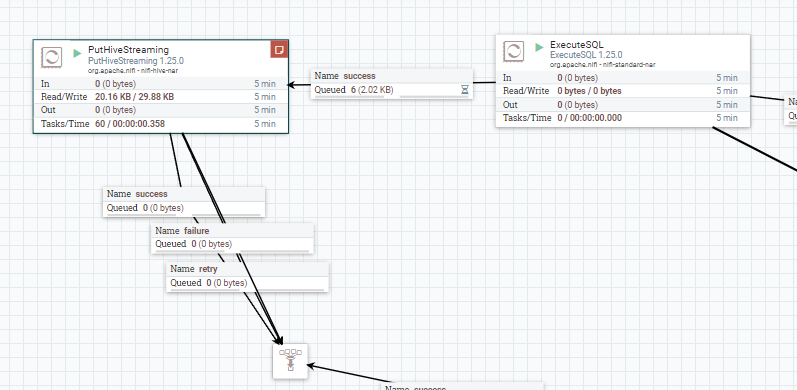Viewport: 797px width, 390px height.
Task: Click the partially visible connection at bottom
Action: coord(463,386)
